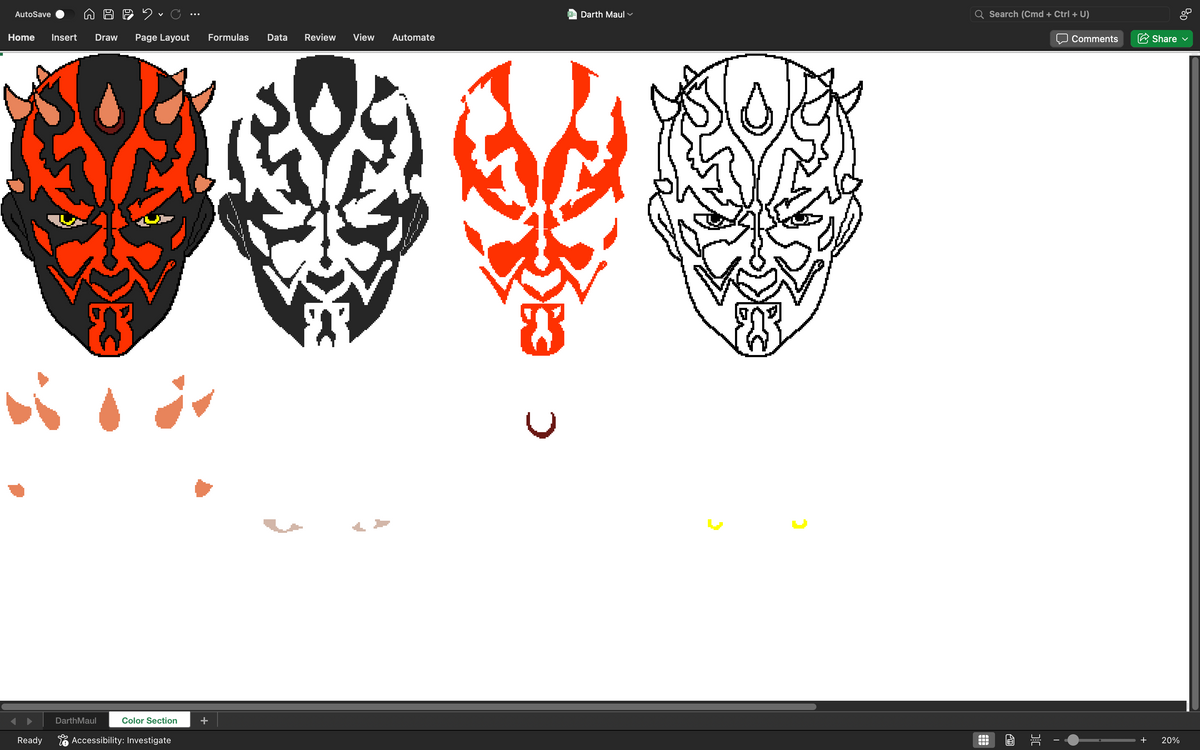
Task: Click the dark red crescent shape
Action: click(541, 425)
